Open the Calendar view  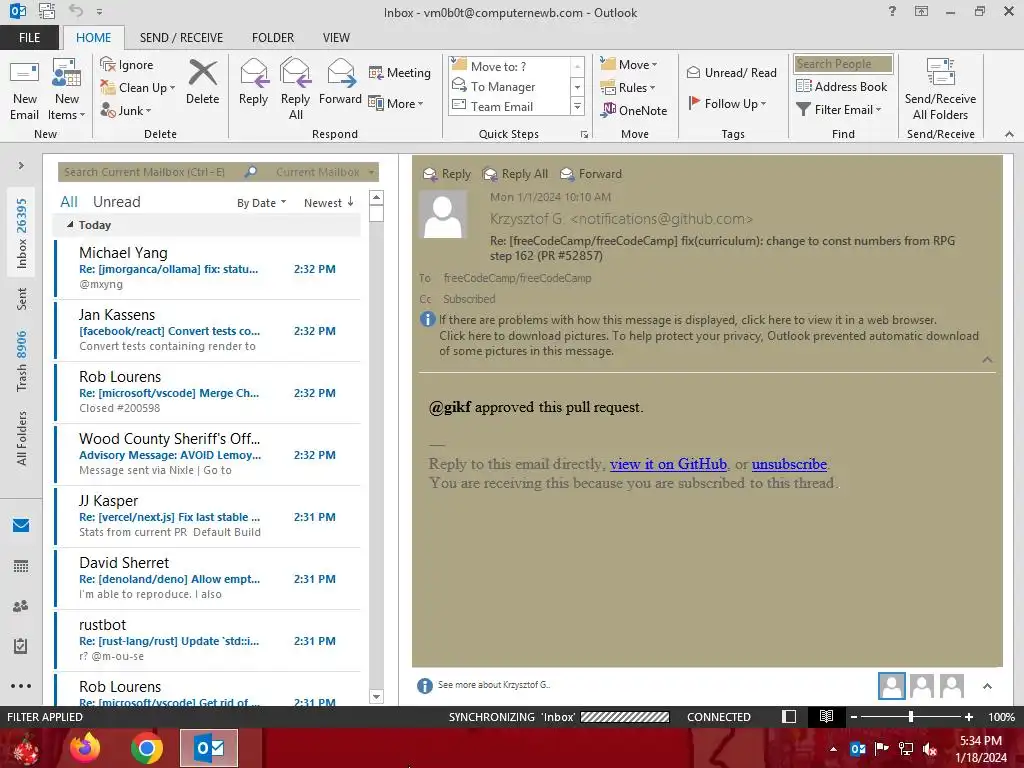coord(21,566)
